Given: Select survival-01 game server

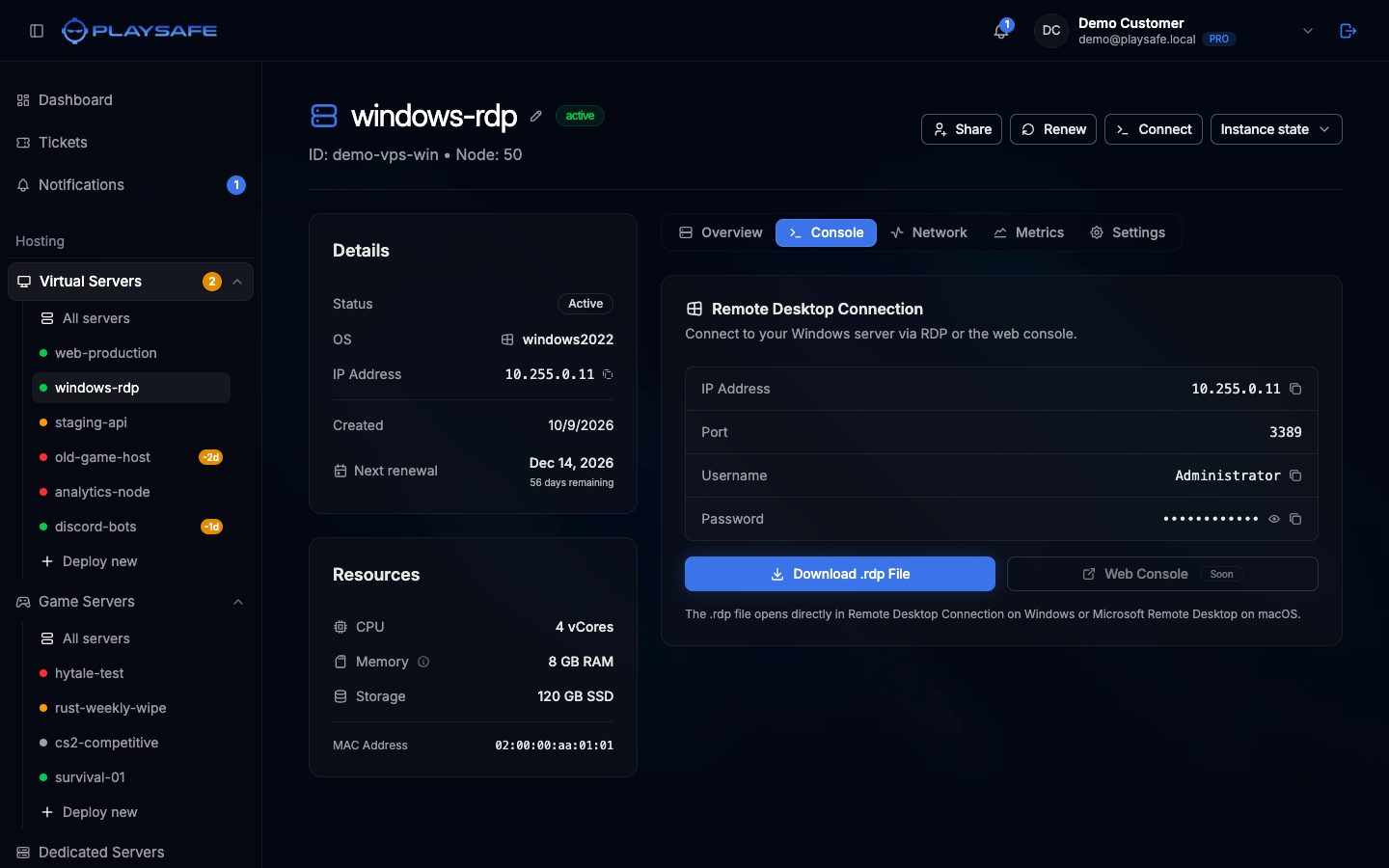Looking at the screenshot, I should (x=131, y=777).
